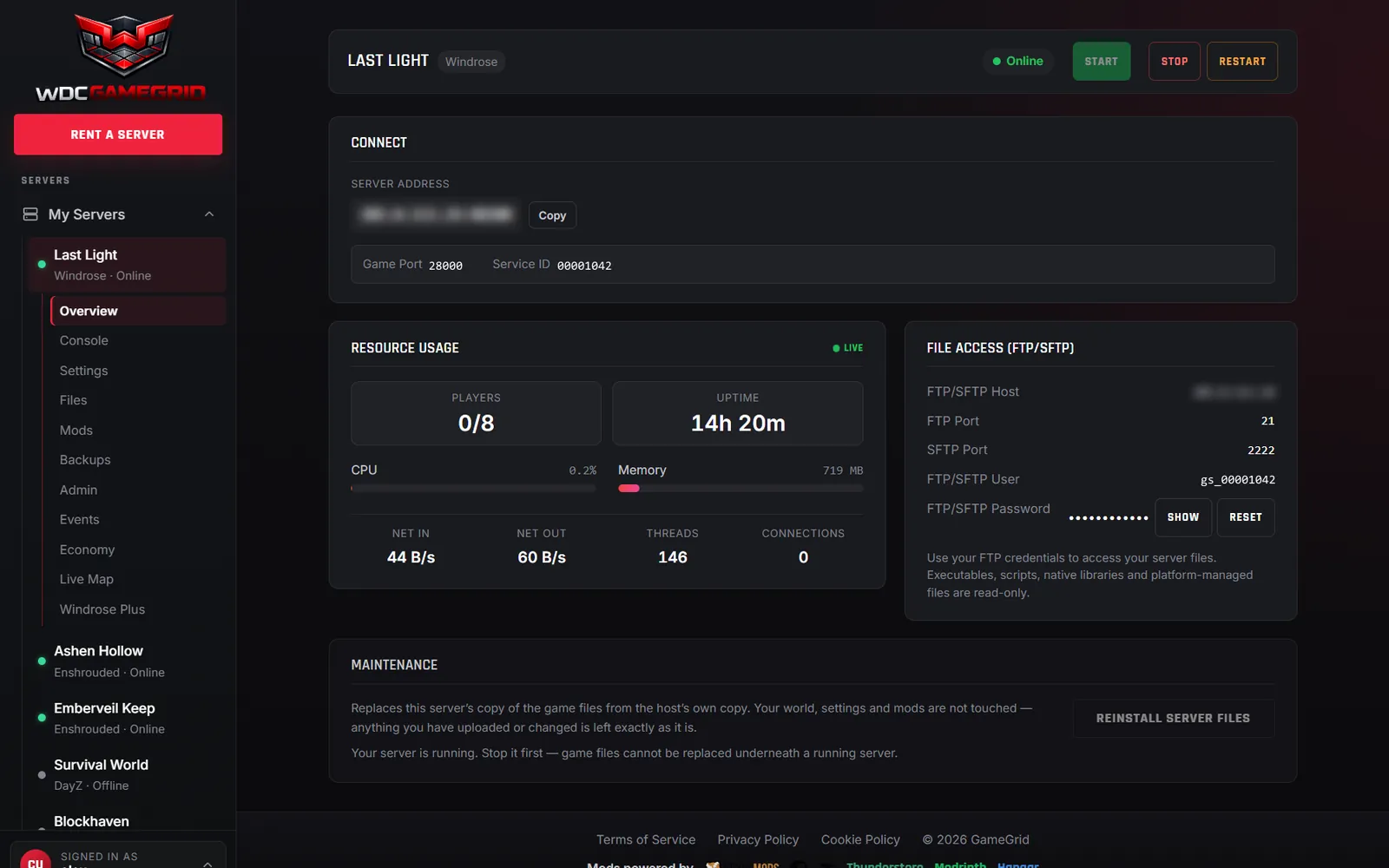Click the Memory usage bar
The image size is (1389, 868).
741,489
